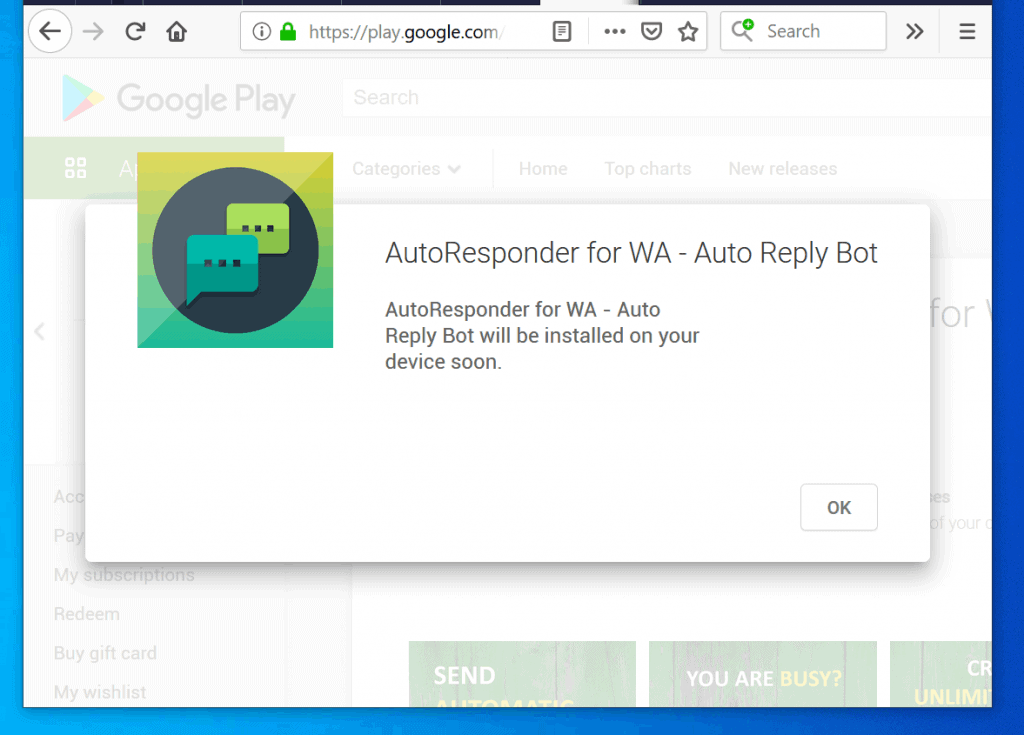This screenshot has height=735, width=1024.
Task: Reload the current page
Action: 135,31
